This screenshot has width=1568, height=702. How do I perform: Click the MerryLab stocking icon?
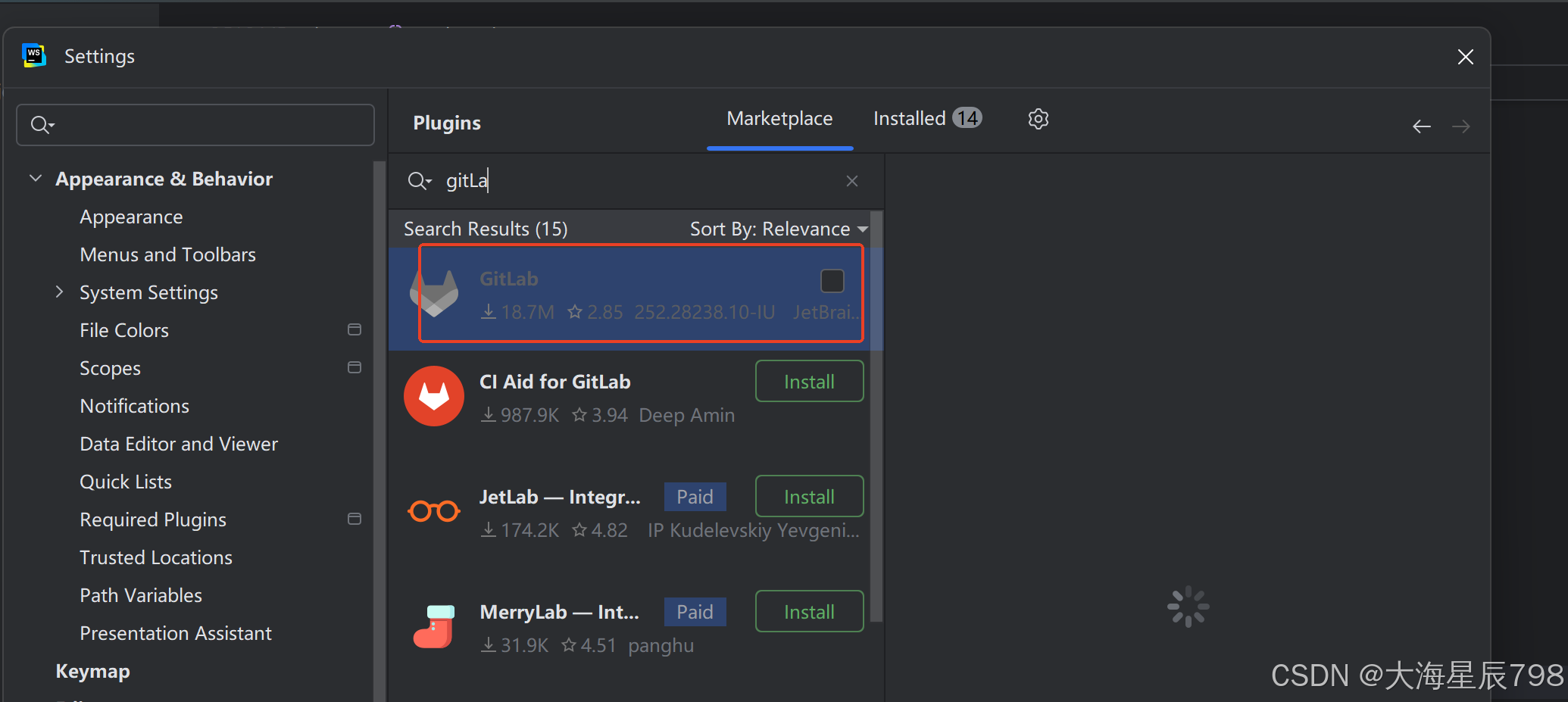pyautogui.click(x=434, y=626)
